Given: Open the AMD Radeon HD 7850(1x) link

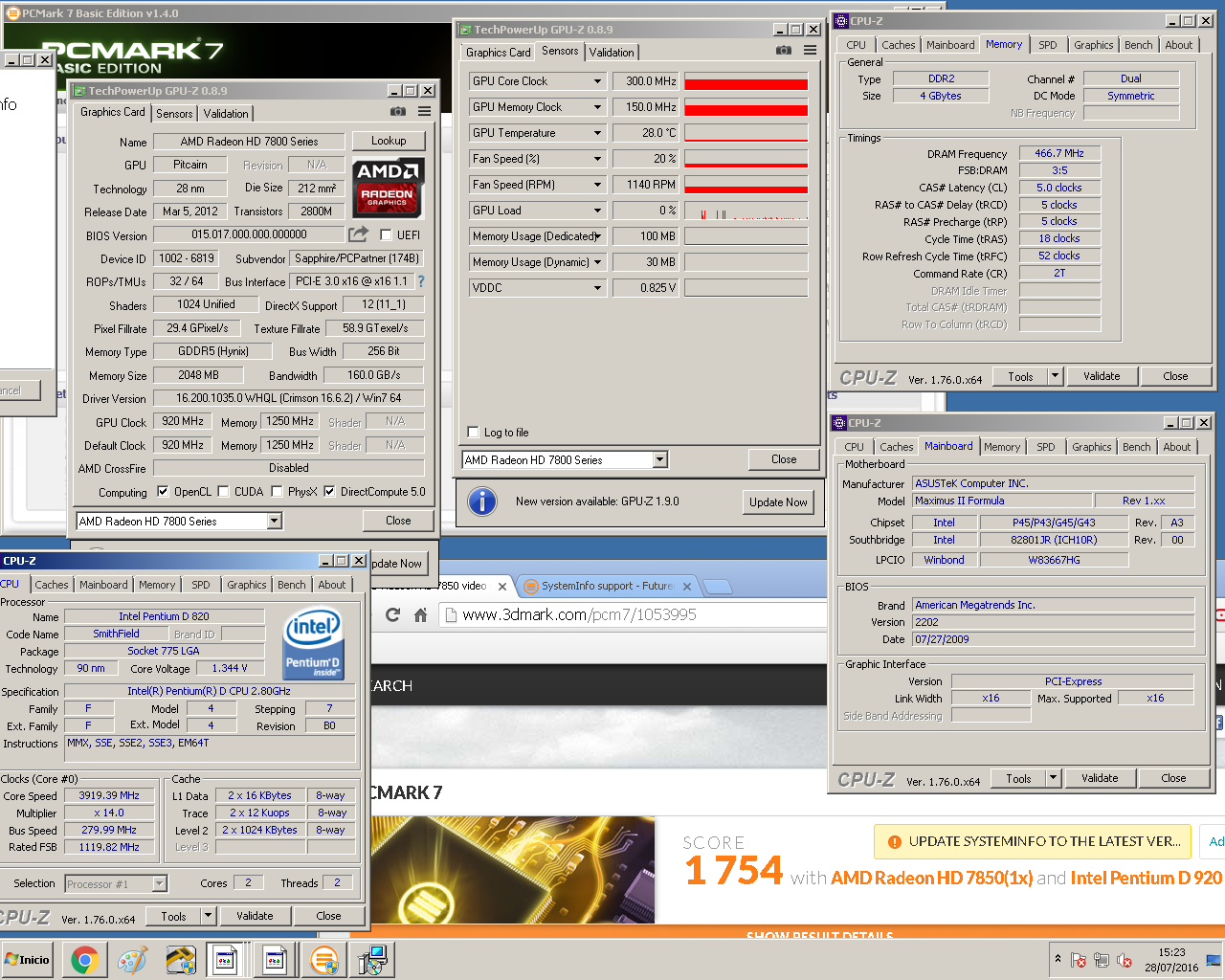Looking at the screenshot, I should [931, 878].
